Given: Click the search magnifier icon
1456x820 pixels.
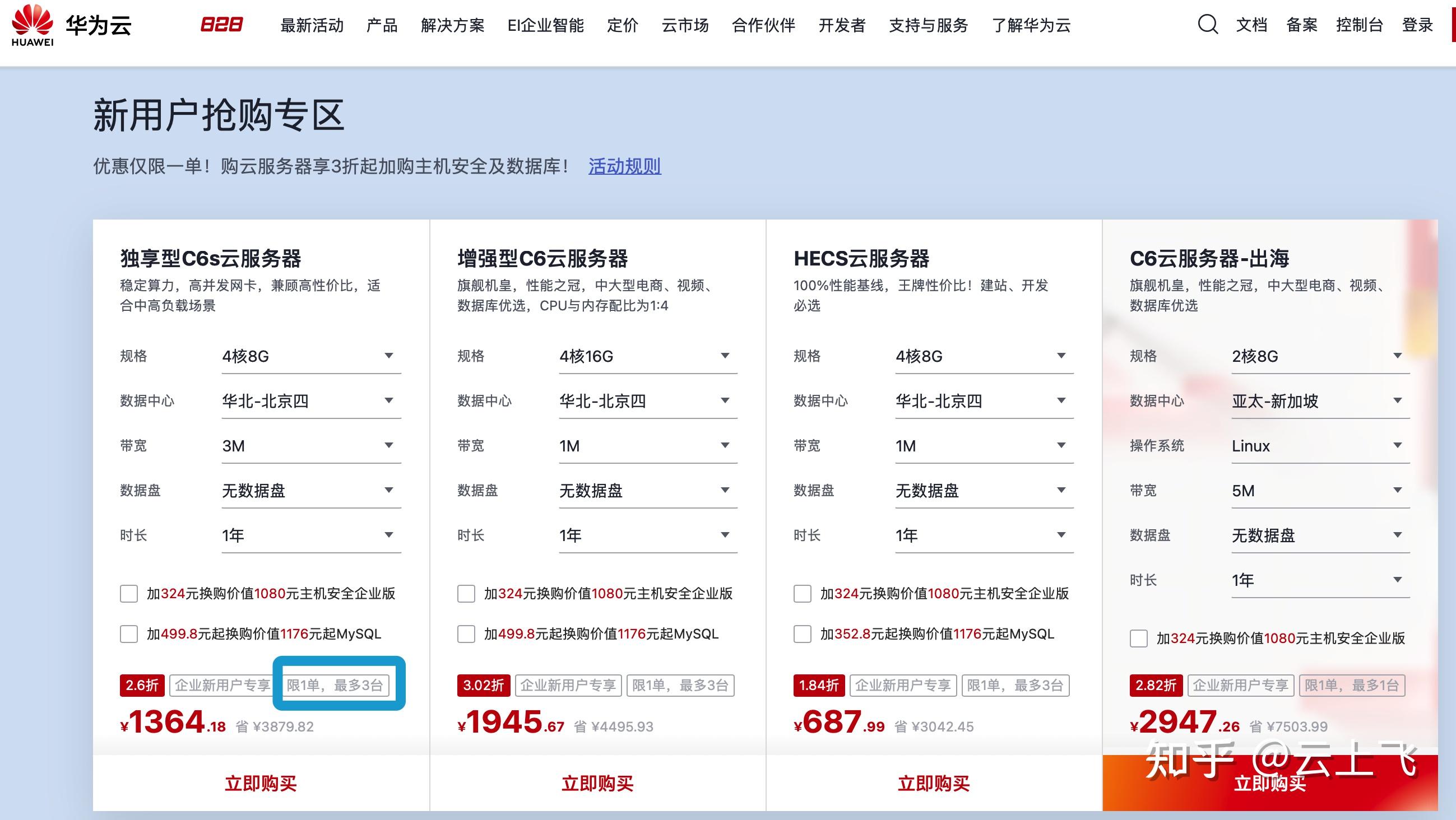Looking at the screenshot, I should click(x=1208, y=25).
